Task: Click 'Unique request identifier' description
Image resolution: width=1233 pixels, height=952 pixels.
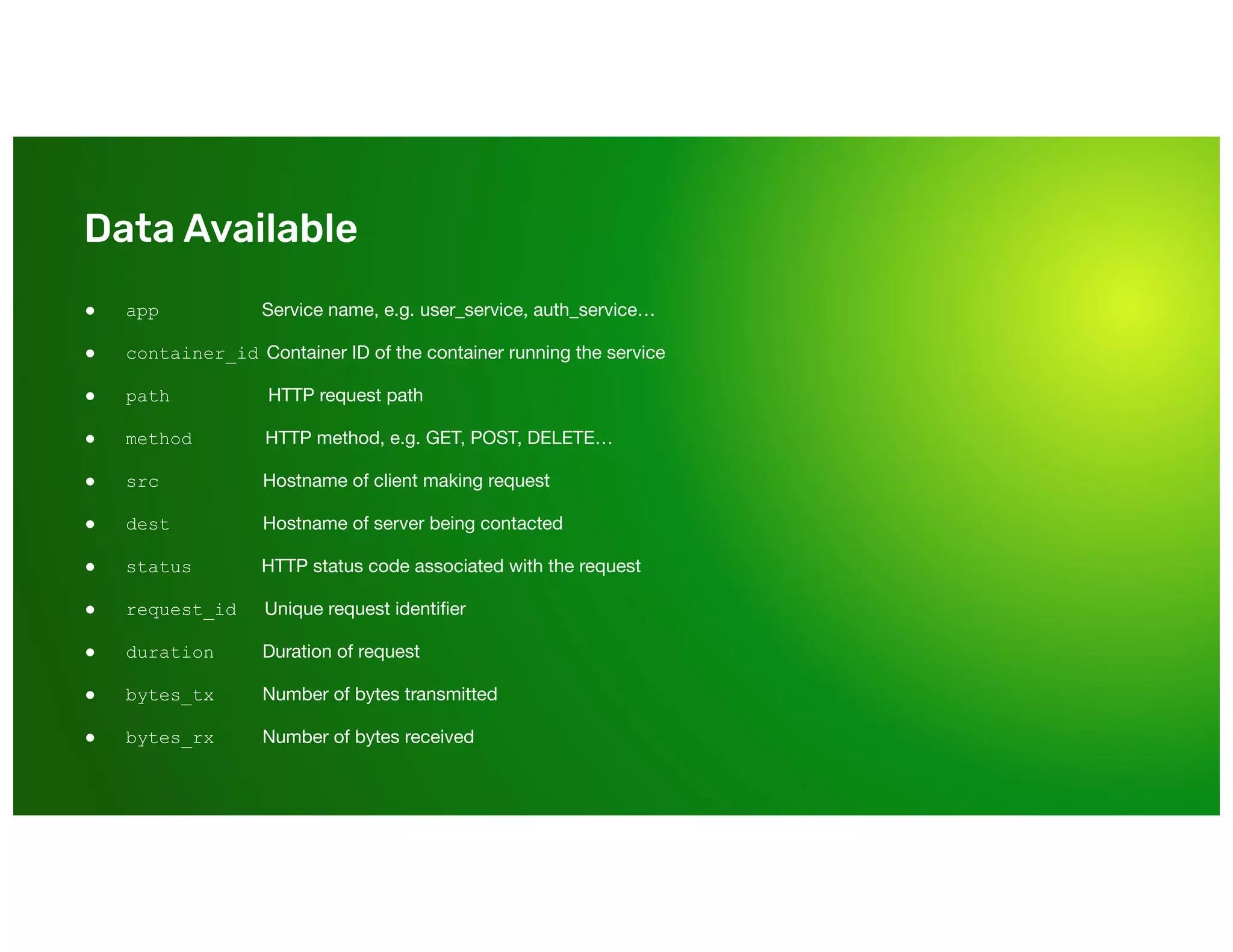Action: point(365,609)
